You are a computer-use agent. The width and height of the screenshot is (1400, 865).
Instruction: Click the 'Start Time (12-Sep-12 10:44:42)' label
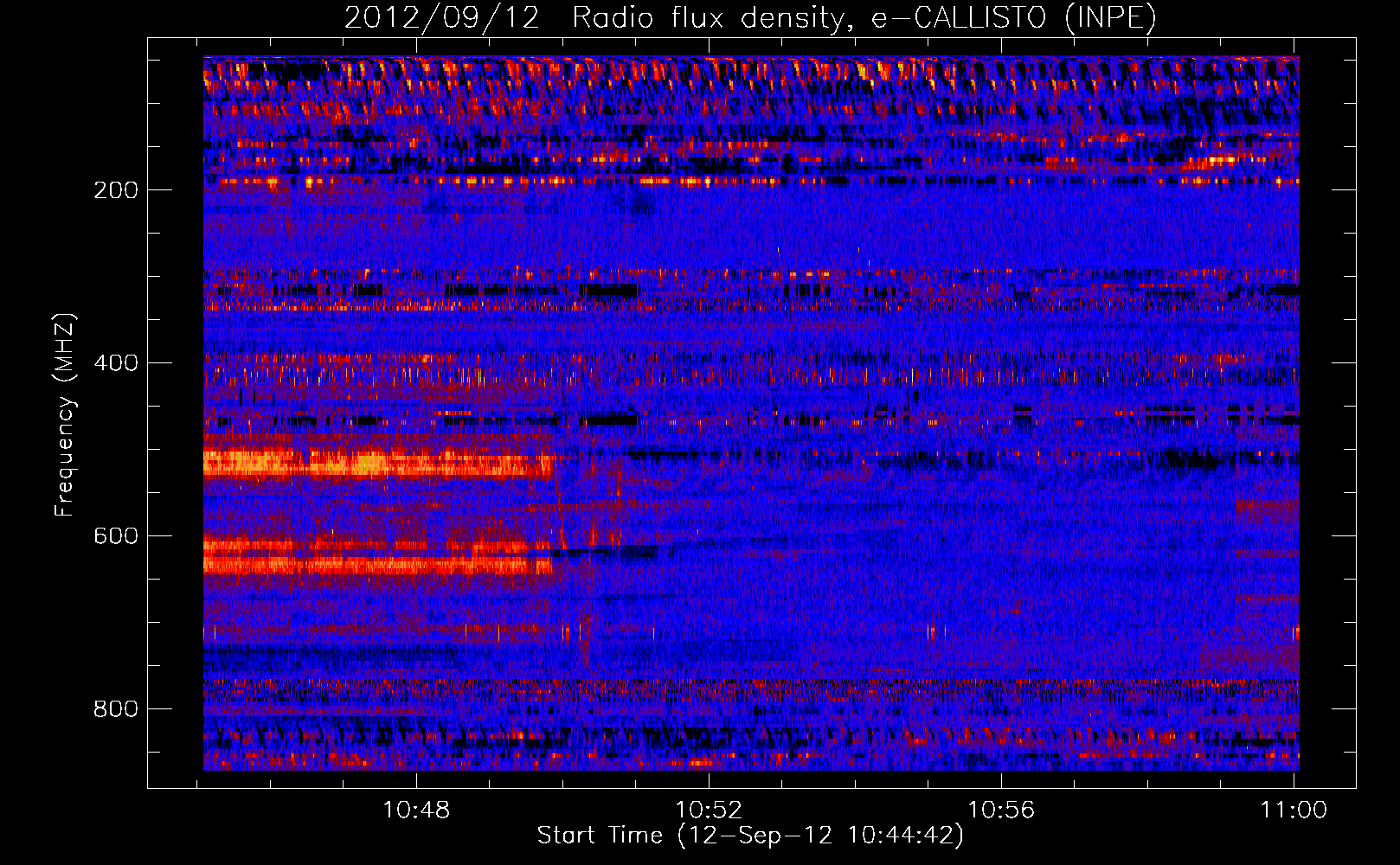pos(750,836)
